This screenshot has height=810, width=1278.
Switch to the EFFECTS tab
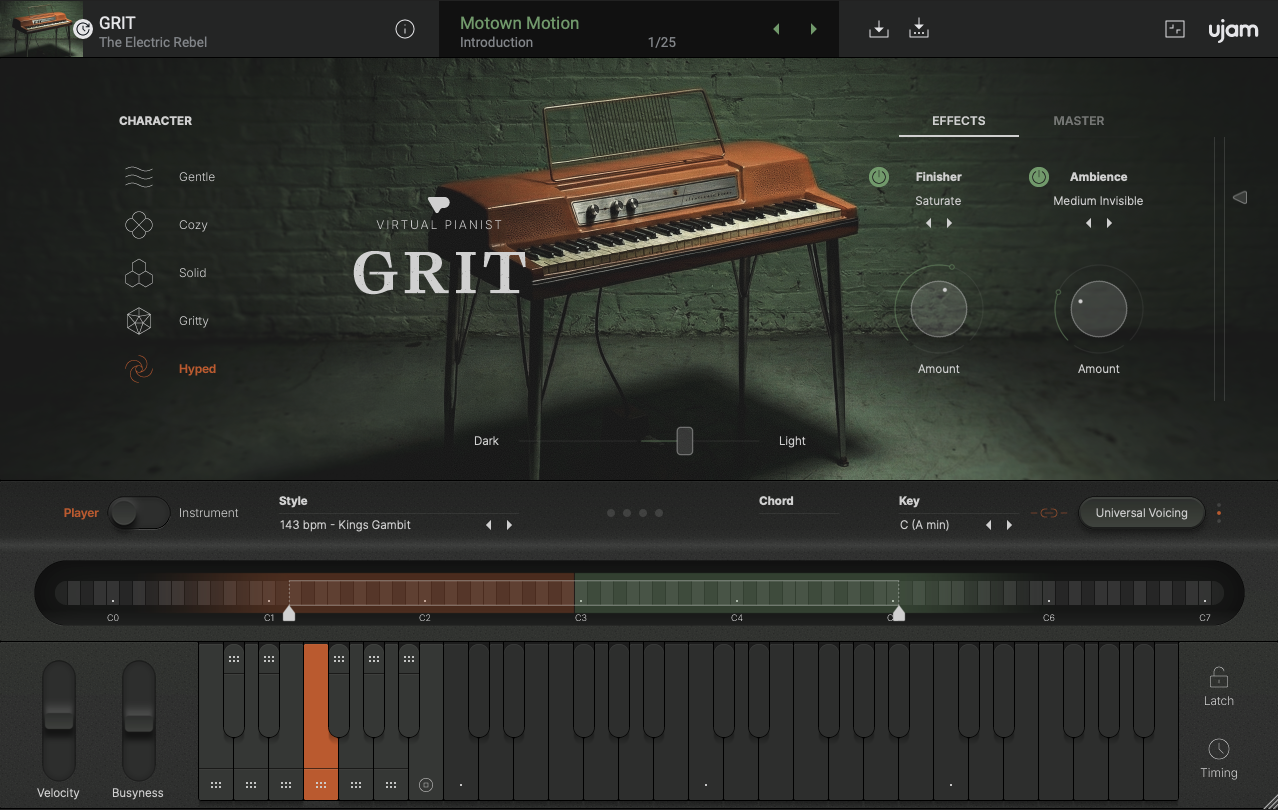(x=959, y=121)
